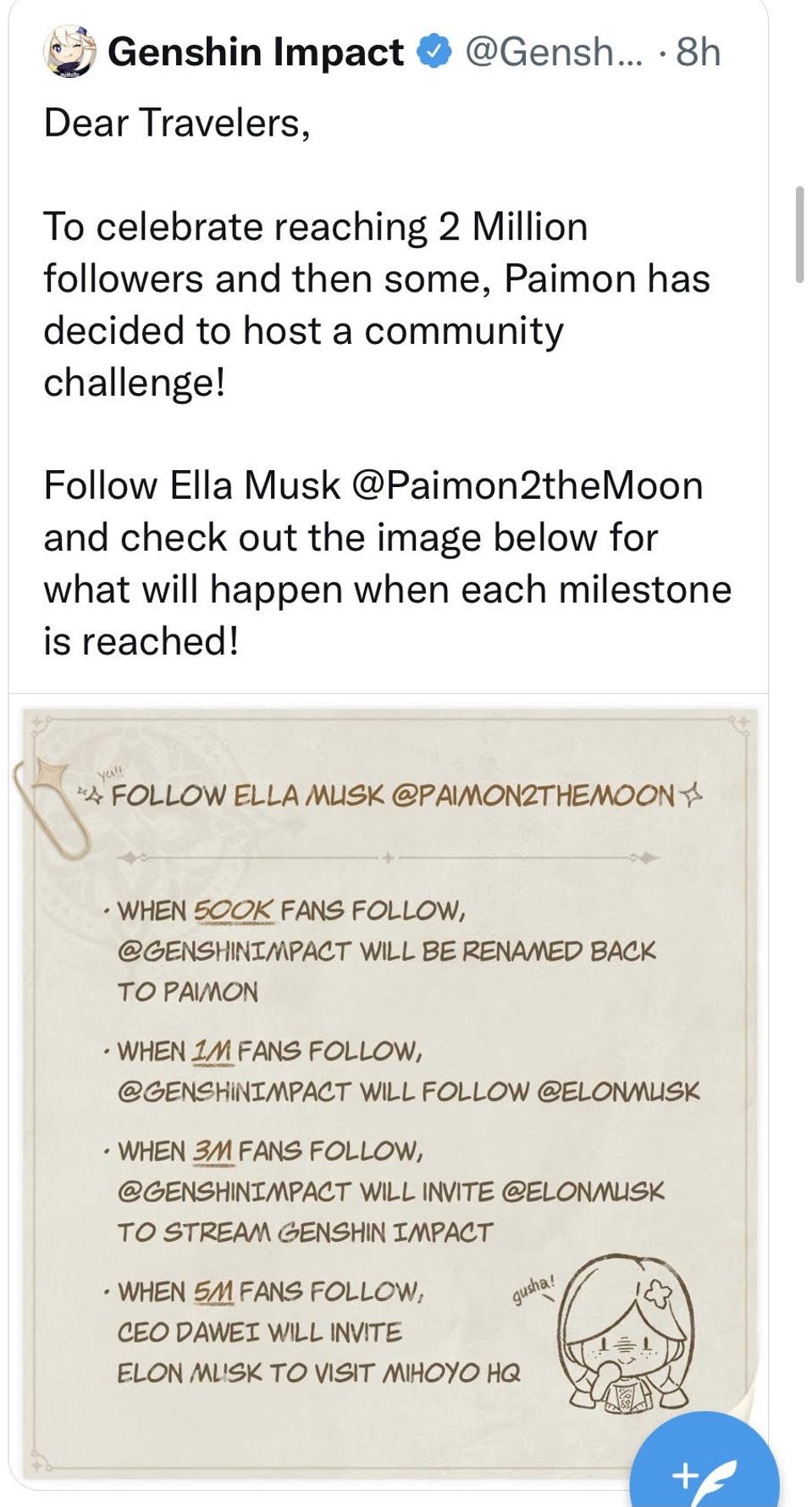The image size is (812, 1507).
Task: Click the 1M fans milestone line
Action: [269, 1051]
